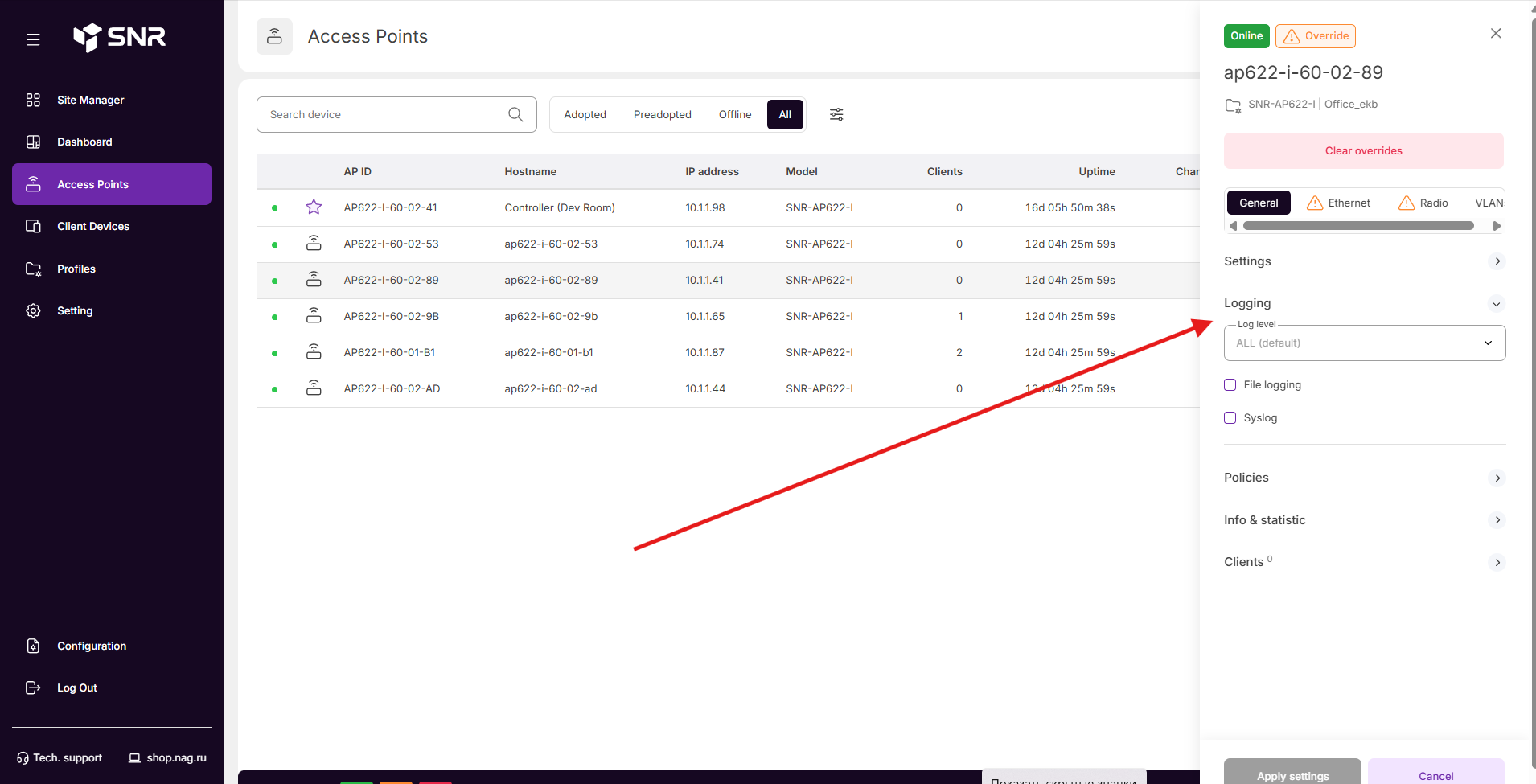Expand the Policies section
This screenshot has width=1536, height=784.
coord(1364,478)
